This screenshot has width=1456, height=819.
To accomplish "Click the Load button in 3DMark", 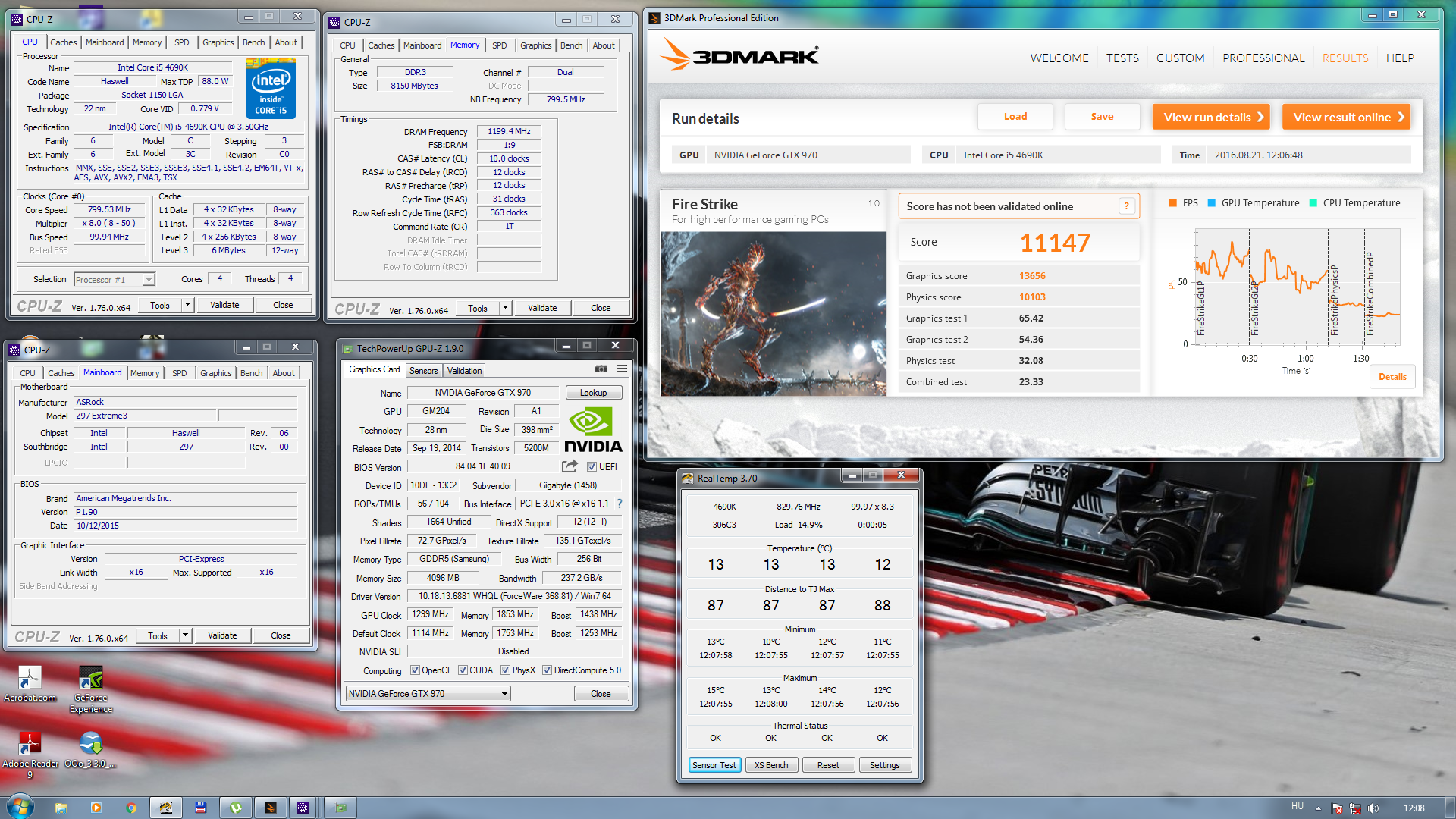I will (x=1015, y=117).
